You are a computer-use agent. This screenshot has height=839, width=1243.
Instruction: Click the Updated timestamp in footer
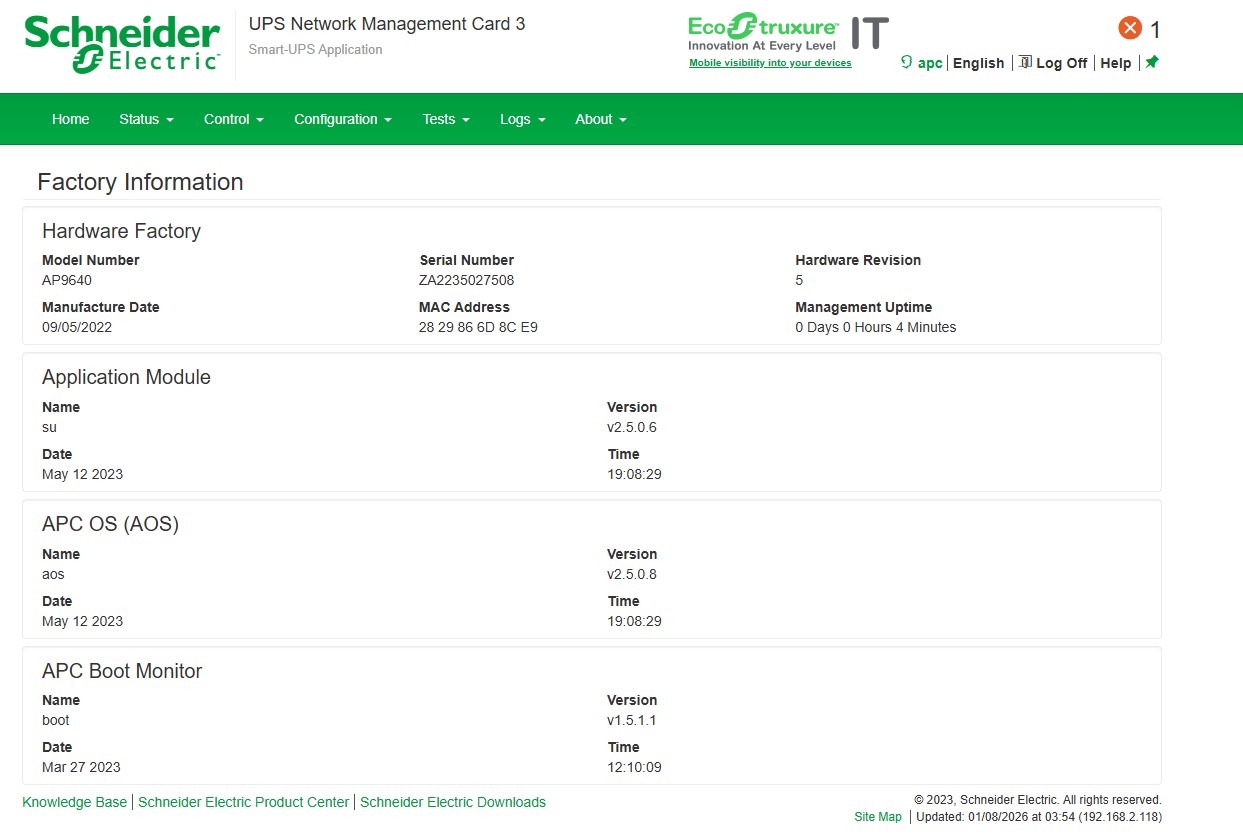(x=1039, y=817)
